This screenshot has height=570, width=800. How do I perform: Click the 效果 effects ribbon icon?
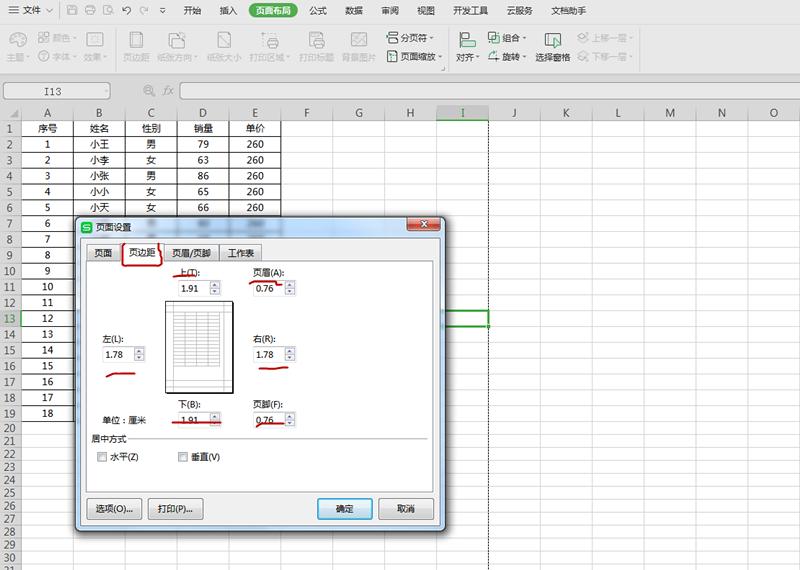point(95,39)
